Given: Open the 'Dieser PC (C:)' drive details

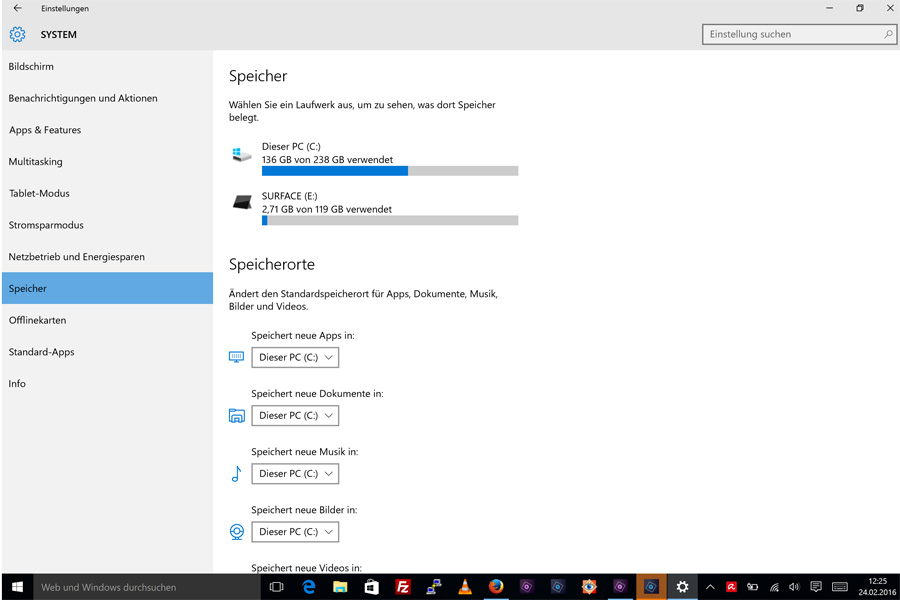Looking at the screenshot, I should point(327,153).
